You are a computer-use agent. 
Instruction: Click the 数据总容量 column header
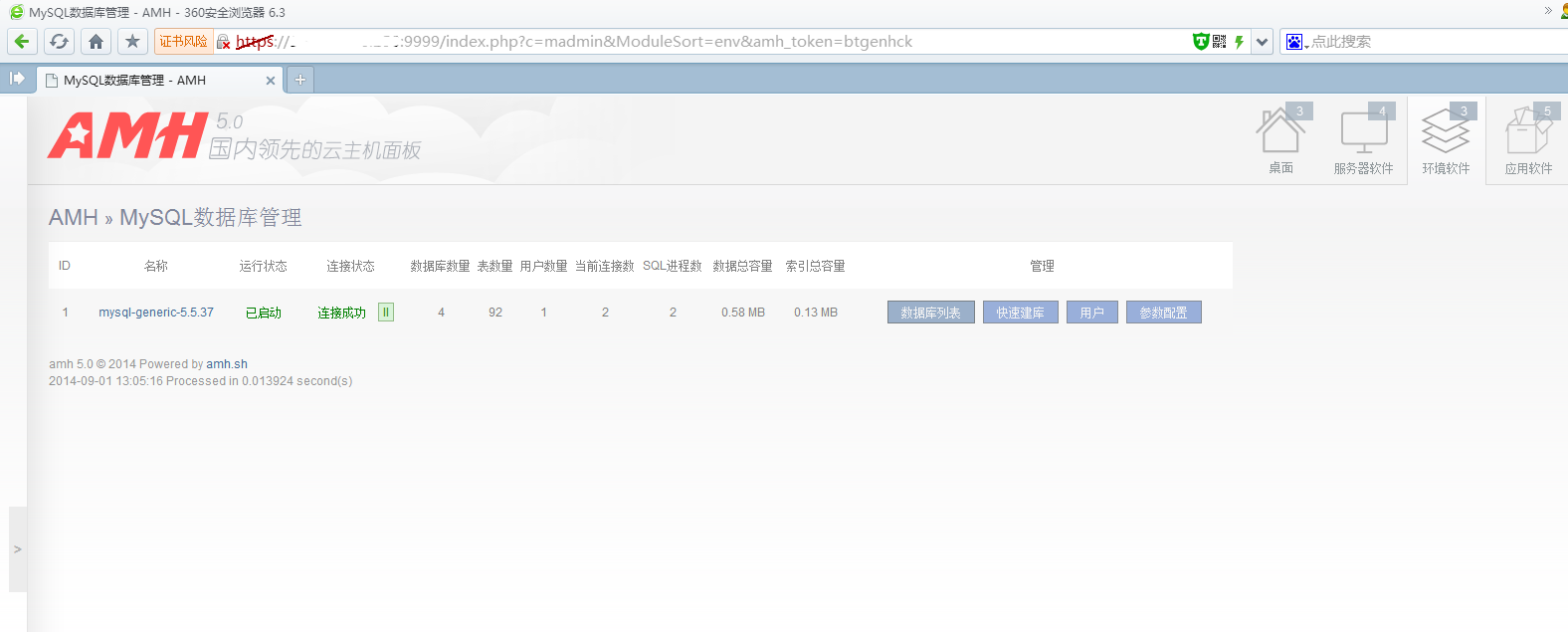742,266
